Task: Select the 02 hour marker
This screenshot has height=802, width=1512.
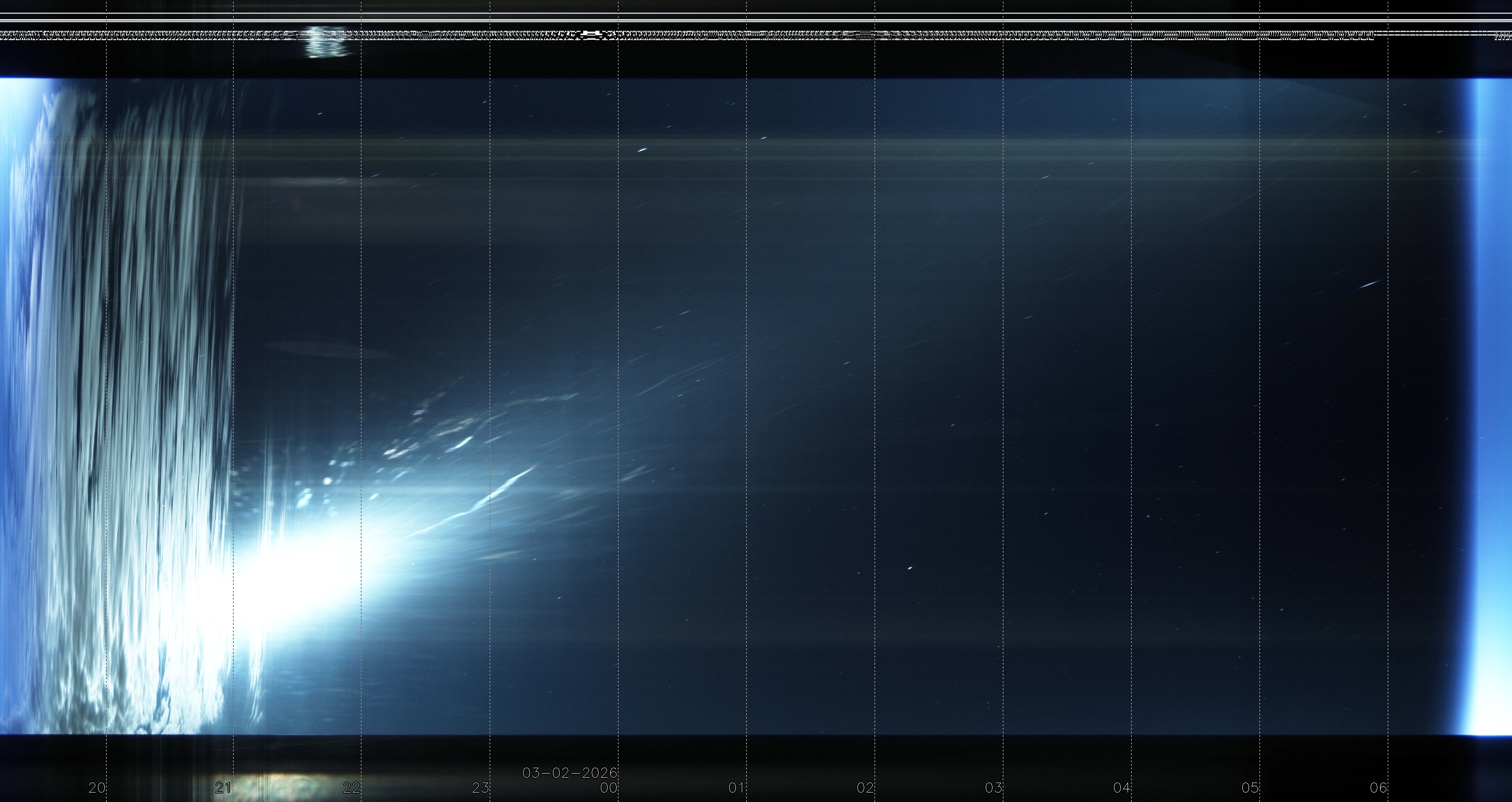Action: click(865, 788)
